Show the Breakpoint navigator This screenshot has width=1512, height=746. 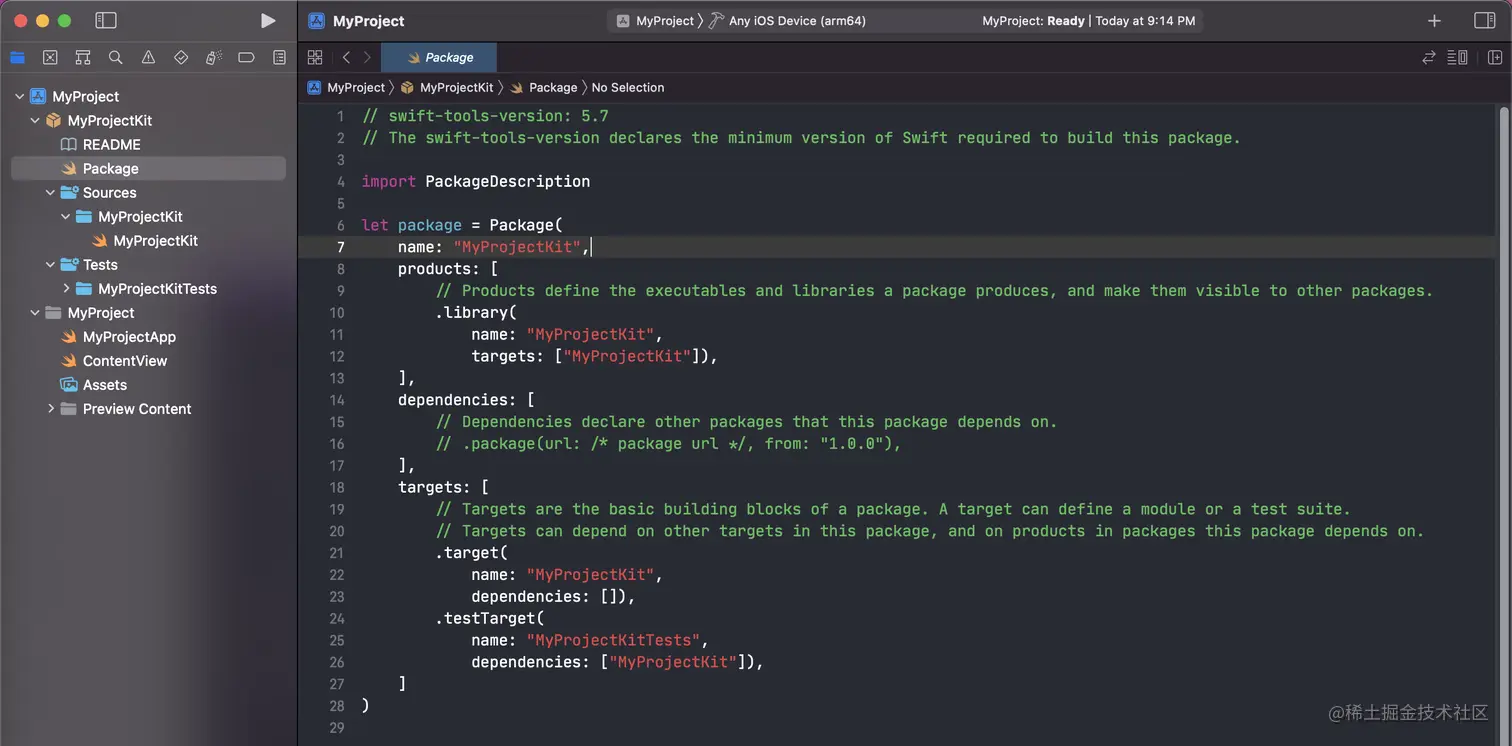(246, 58)
